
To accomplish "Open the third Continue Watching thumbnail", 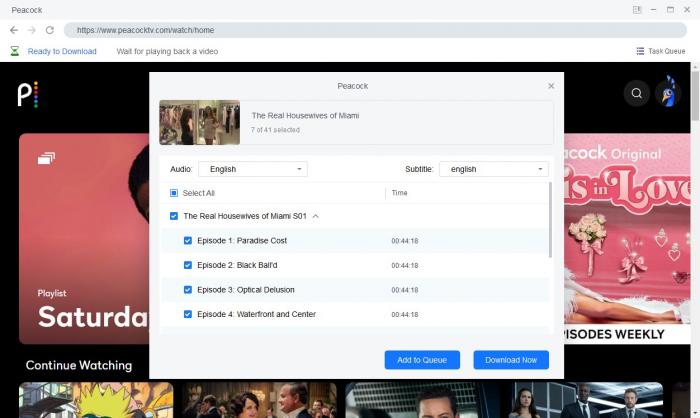I will pos(422,400).
